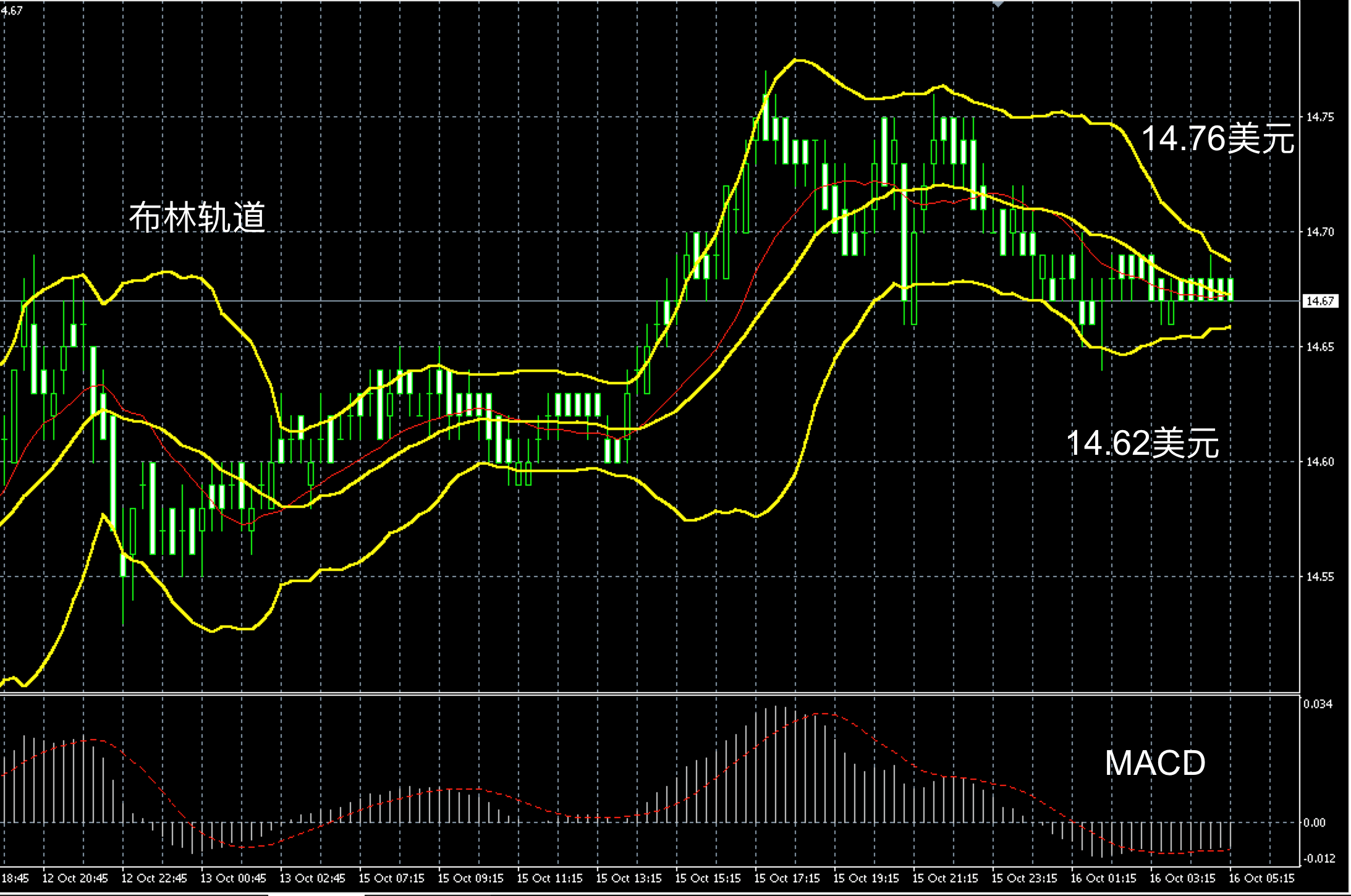1351x896 pixels.
Task: Click the 15 Oct 11:15 time label
Action: pos(549,878)
